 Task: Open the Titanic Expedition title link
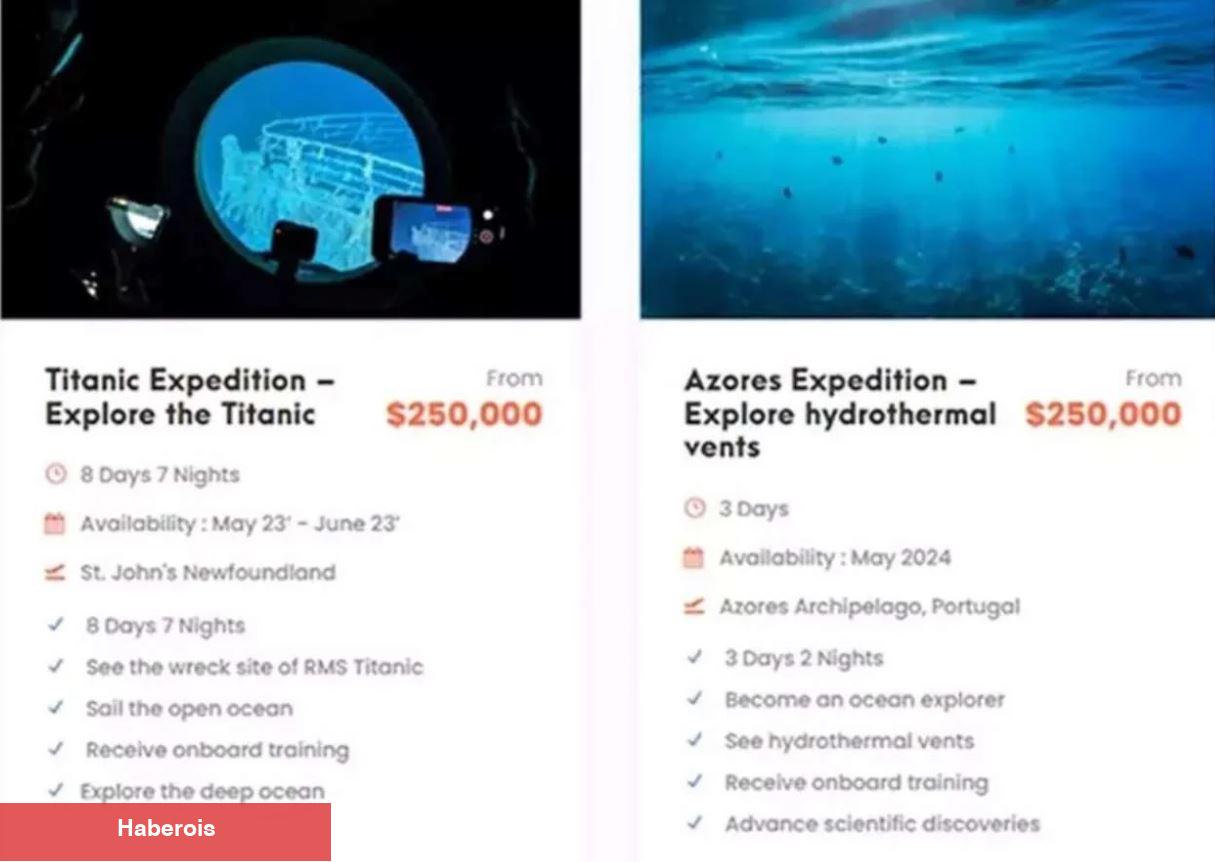tap(190, 397)
